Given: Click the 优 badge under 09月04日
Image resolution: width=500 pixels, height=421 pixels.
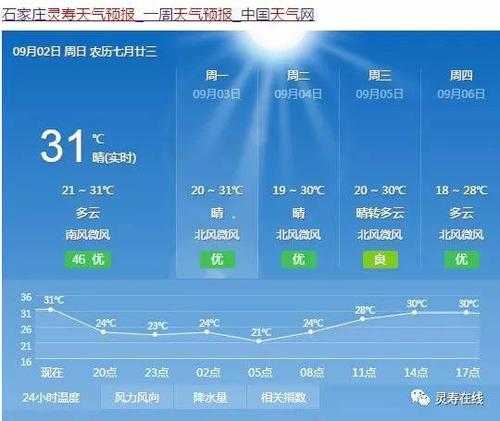Looking at the screenshot, I should pyautogui.click(x=298, y=259).
